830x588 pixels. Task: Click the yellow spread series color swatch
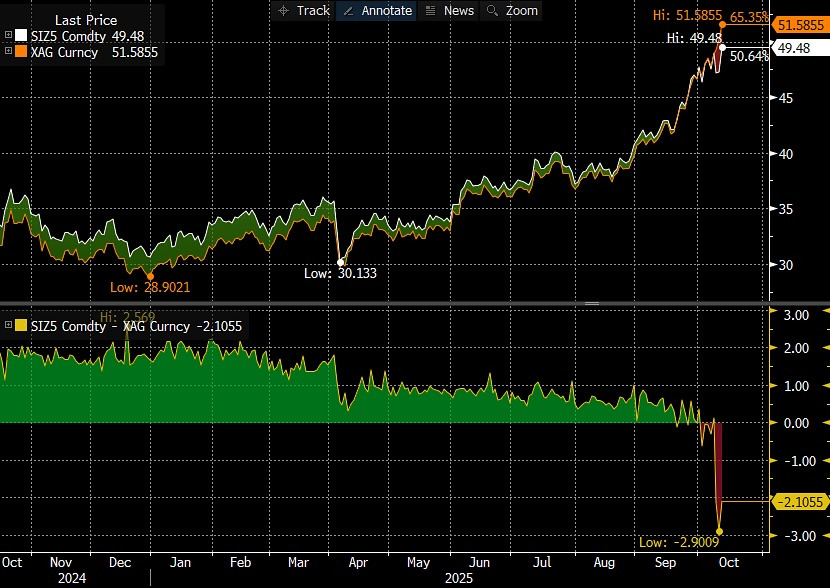tap(21, 325)
